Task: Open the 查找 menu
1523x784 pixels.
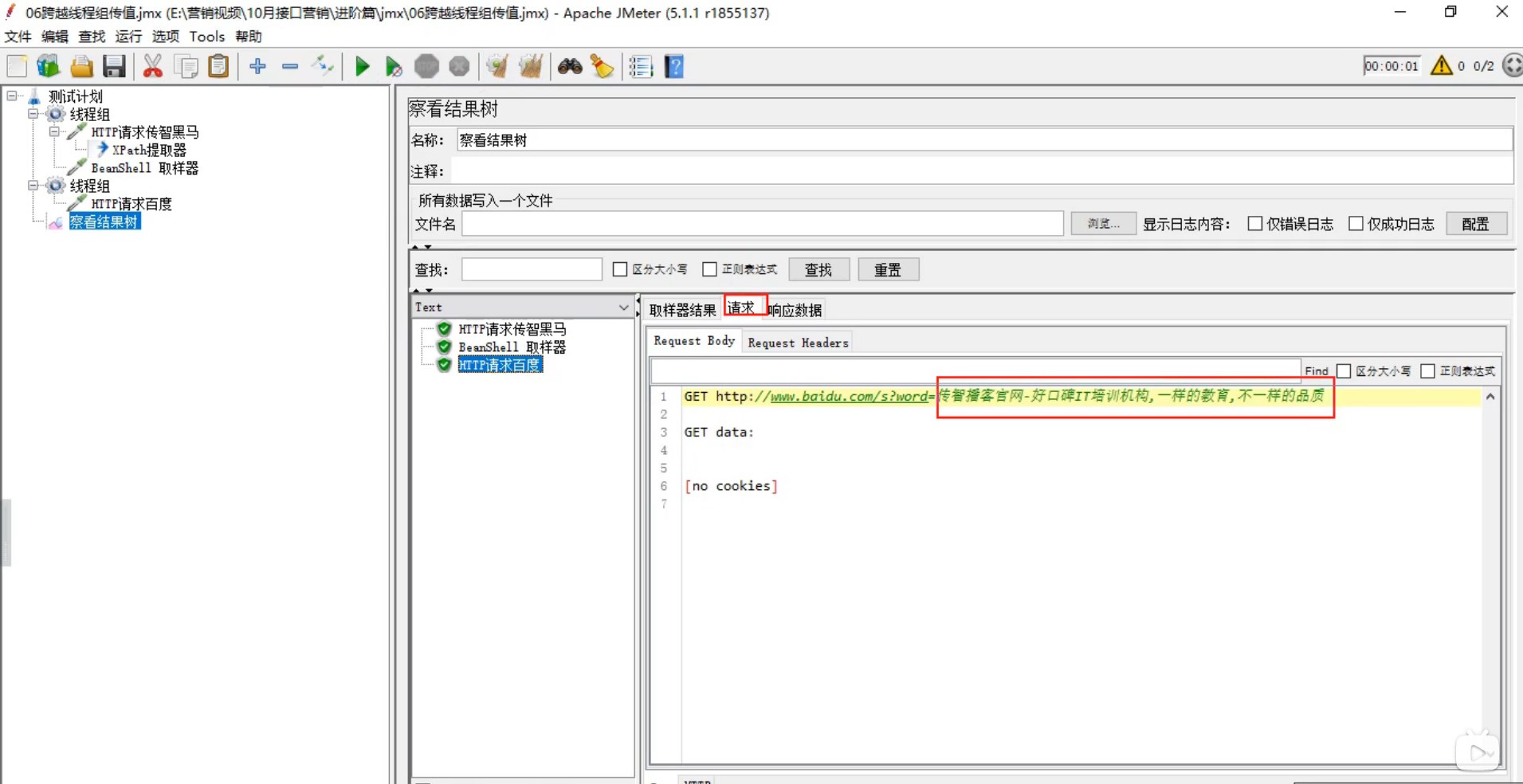Action: (92, 37)
